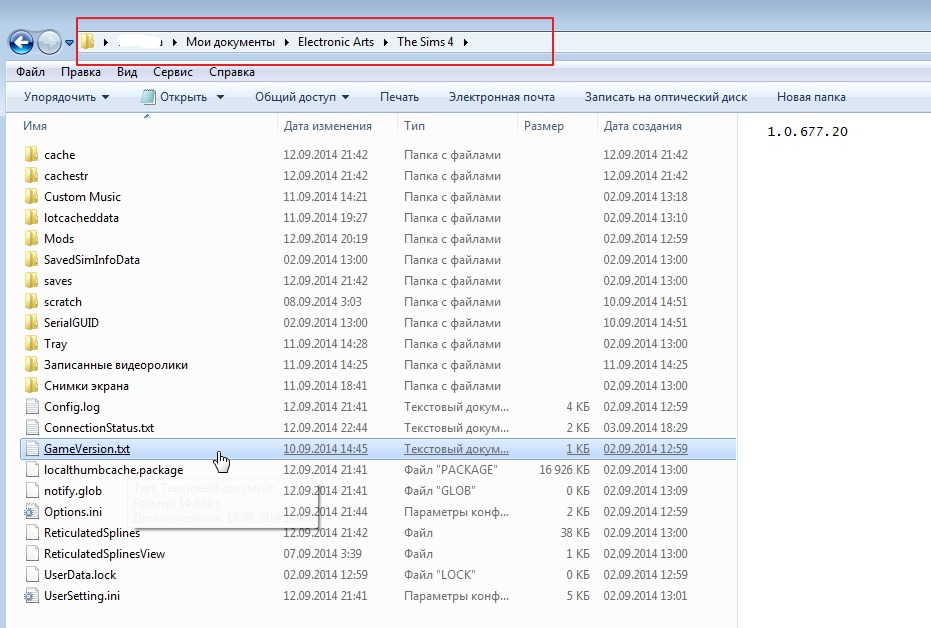Select the Custom Music folder icon
Viewport: 931px width, 628px height.
tap(31, 196)
